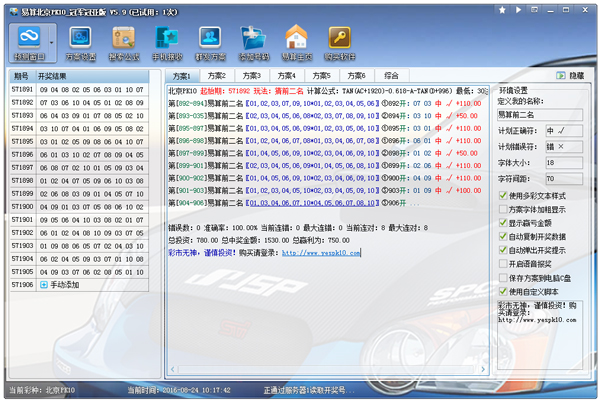Viewport: 600px width, 401px height.
Task: Select draw row 571900
Action: (x=79, y=207)
